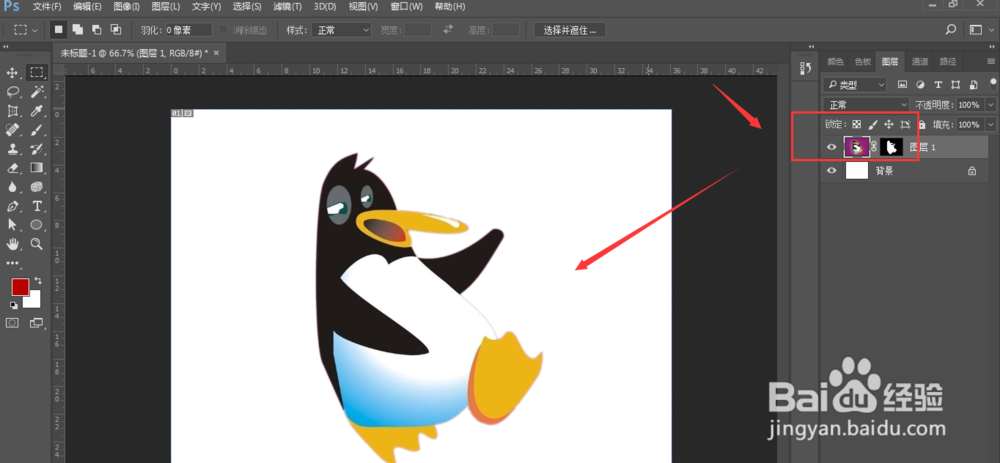The height and width of the screenshot is (463, 1000).
Task: Change the screen mode
Action: click(37, 323)
